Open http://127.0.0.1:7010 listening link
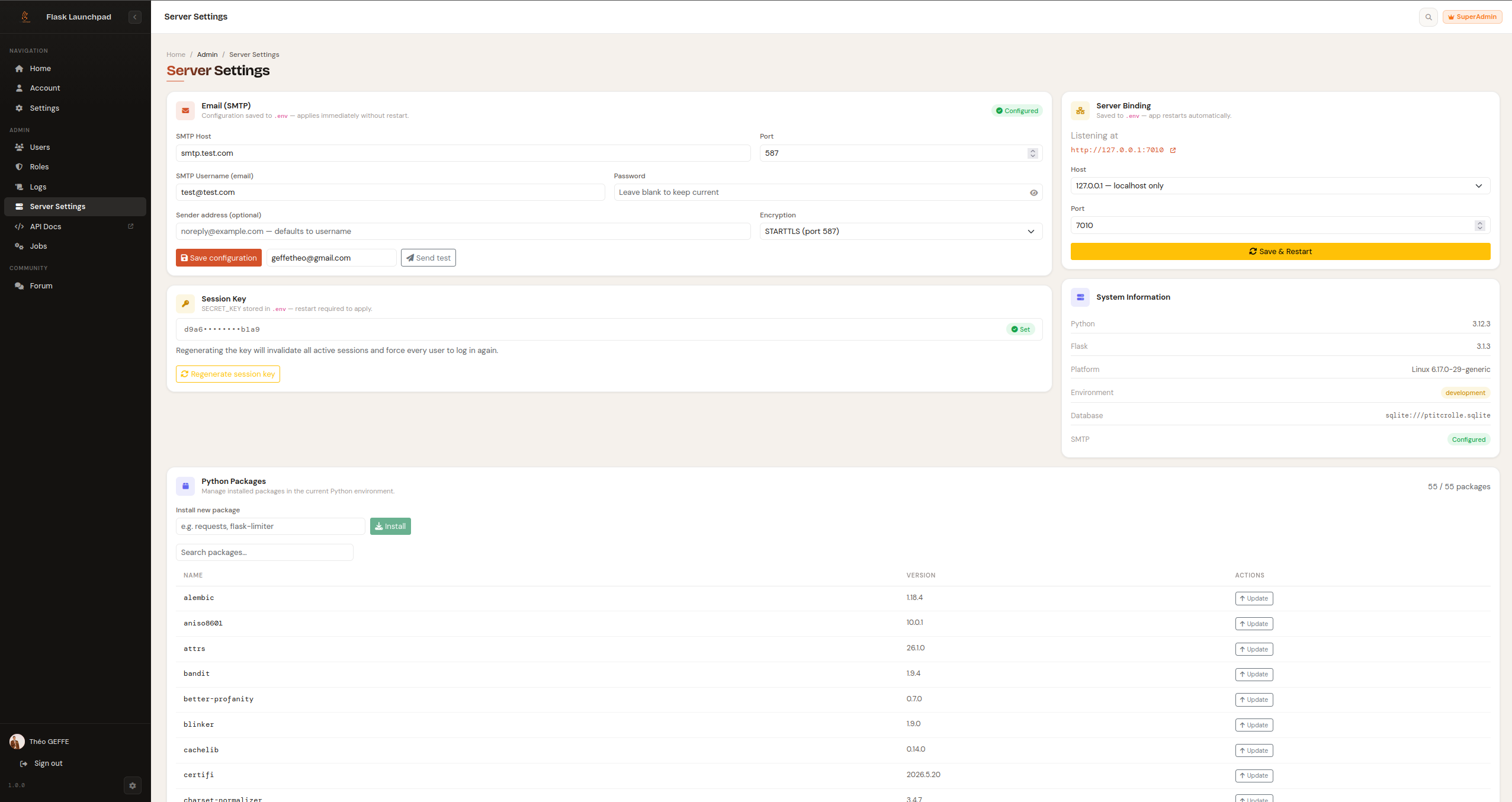 click(x=1117, y=150)
